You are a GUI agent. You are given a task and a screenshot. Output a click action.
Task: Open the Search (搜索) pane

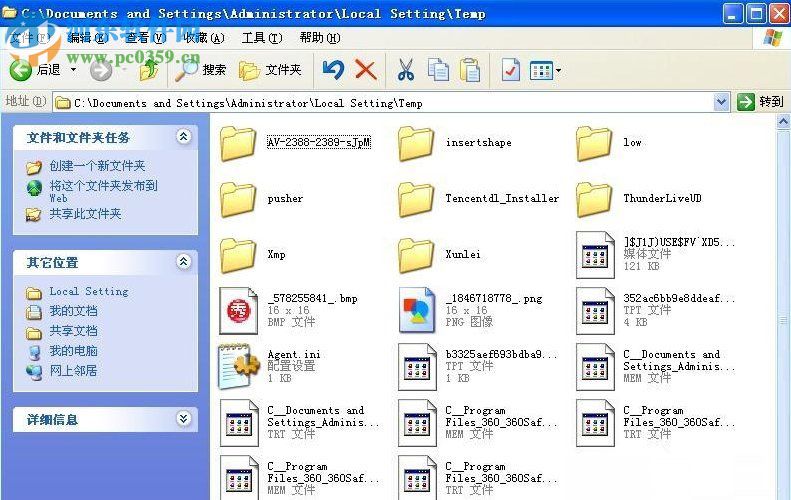(x=201, y=70)
